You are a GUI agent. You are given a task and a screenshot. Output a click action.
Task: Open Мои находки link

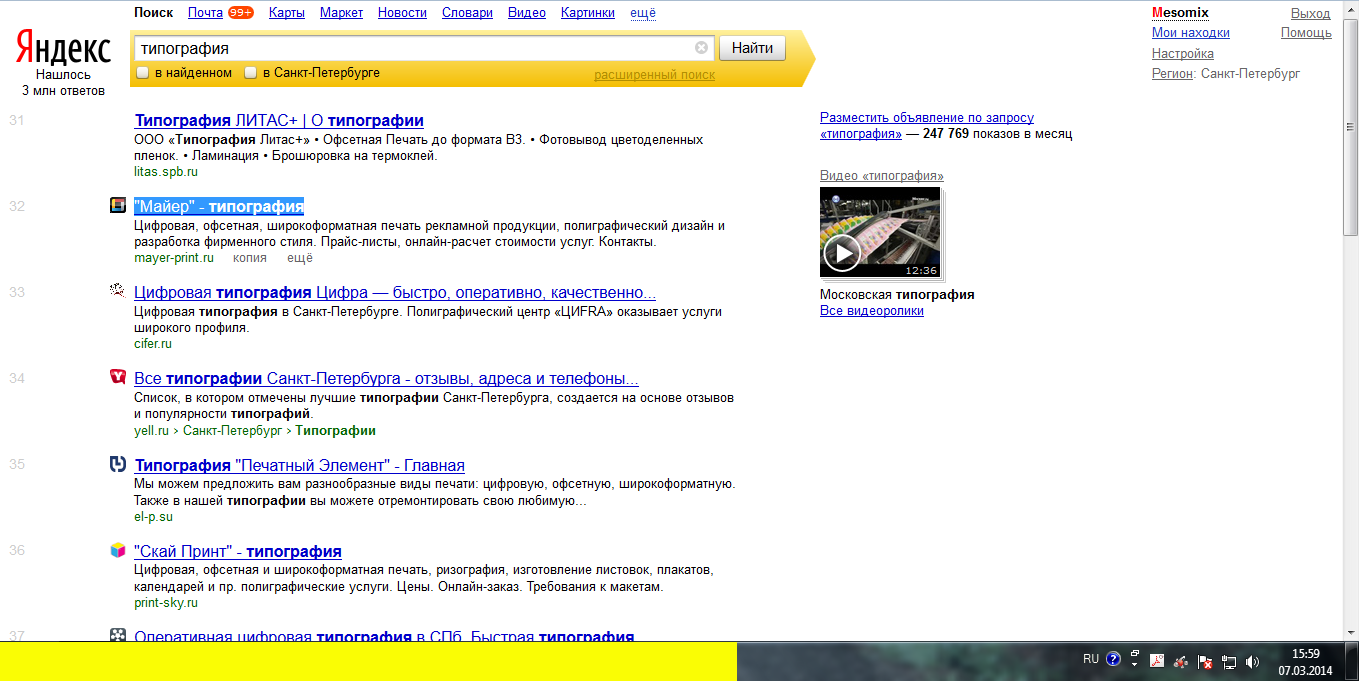coord(1191,33)
